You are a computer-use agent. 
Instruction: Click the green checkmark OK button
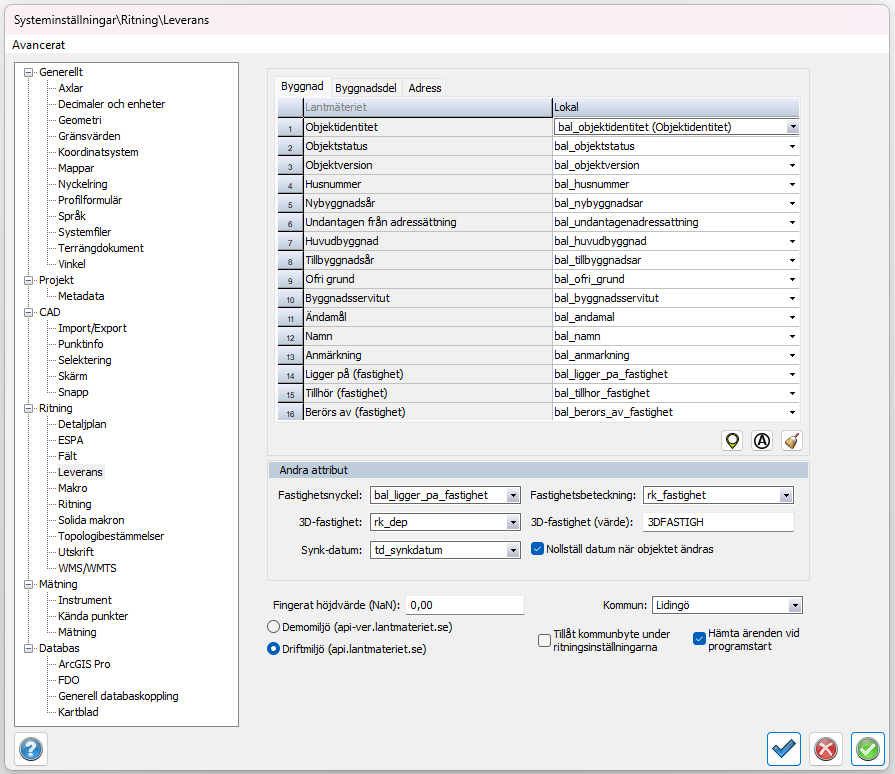[867, 748]
